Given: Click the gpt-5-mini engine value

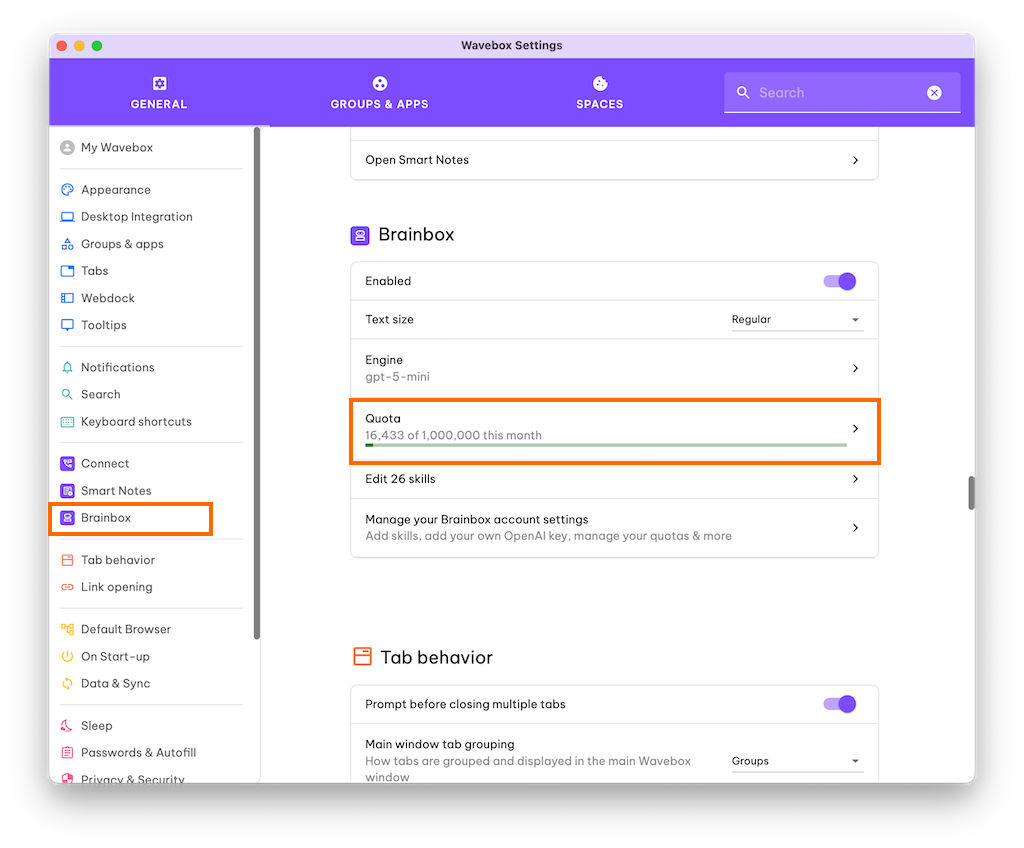Looking at the screenshot, I should point(397,377).
